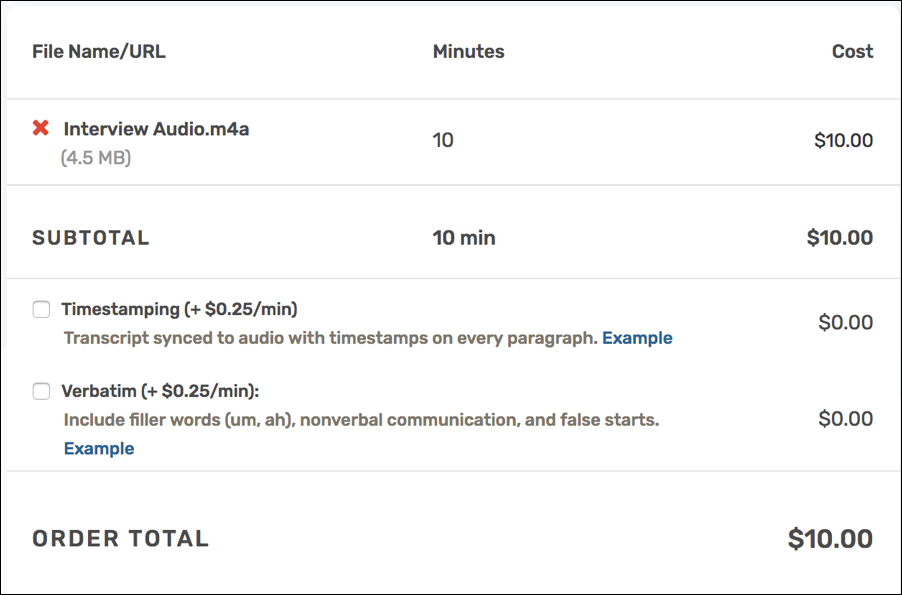
Task: Click the $0.00 cost next to Timestamping
Action: click(845, 322)
